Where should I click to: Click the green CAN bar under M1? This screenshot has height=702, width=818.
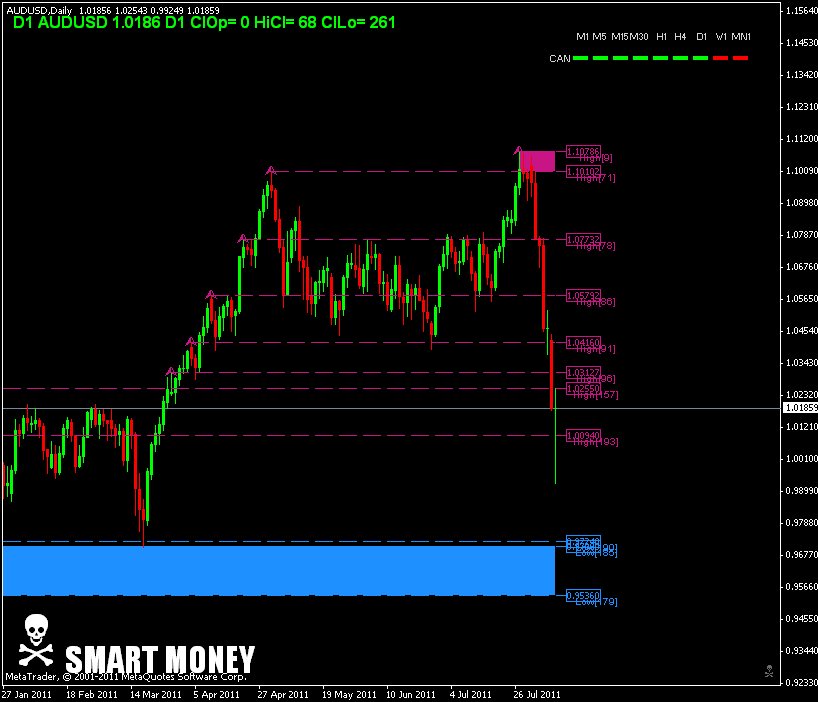point(581,58)
